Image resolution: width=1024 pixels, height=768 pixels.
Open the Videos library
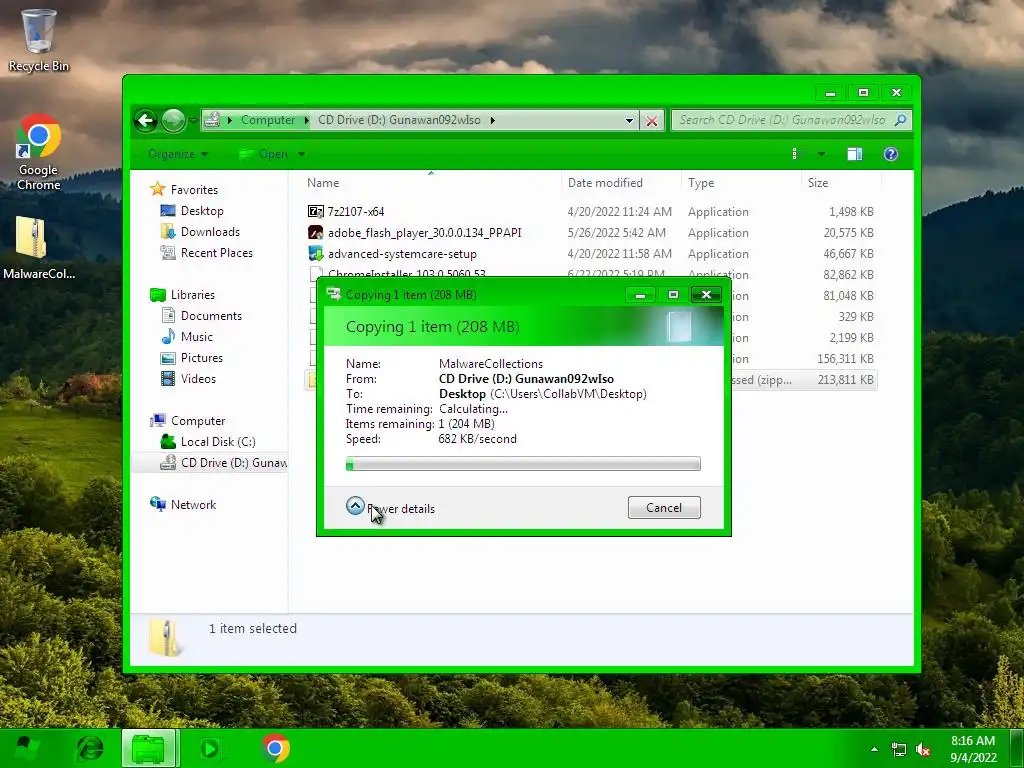(198, 379)
